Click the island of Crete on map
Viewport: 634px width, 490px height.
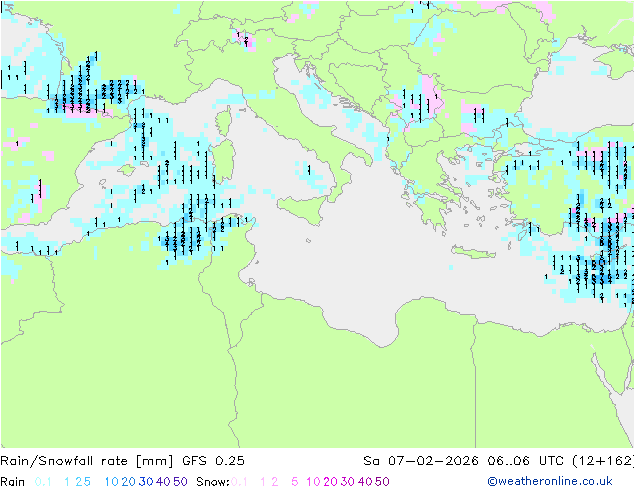tap(473, 252)
